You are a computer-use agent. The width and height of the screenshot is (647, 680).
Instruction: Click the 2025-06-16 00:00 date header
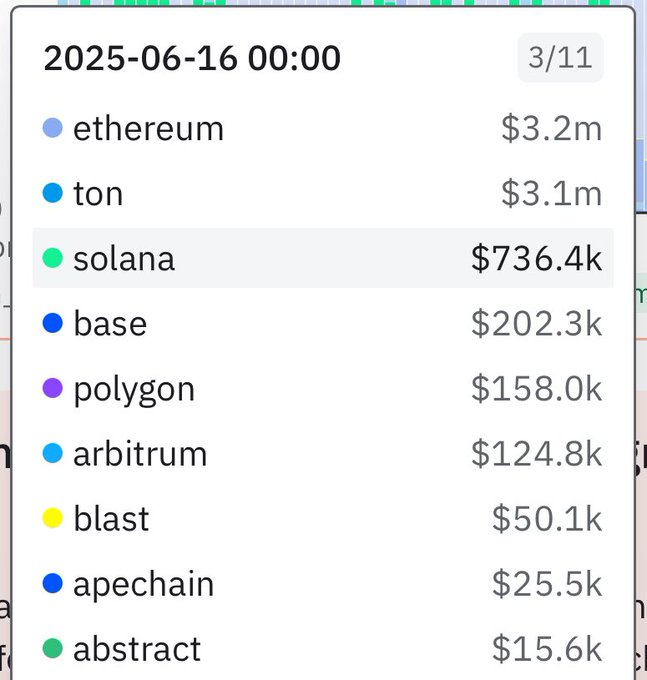point(192,59)
